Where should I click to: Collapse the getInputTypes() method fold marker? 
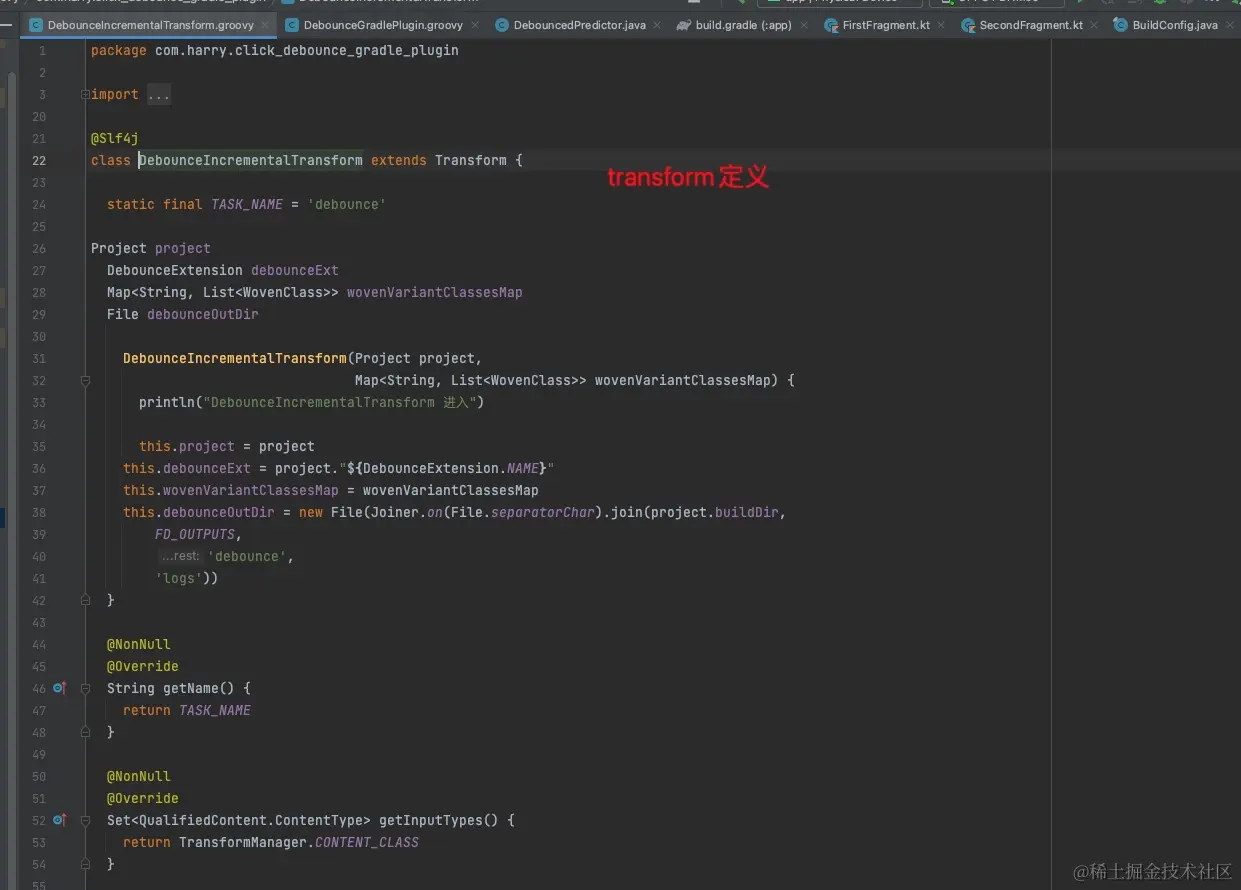click(85, 820)
